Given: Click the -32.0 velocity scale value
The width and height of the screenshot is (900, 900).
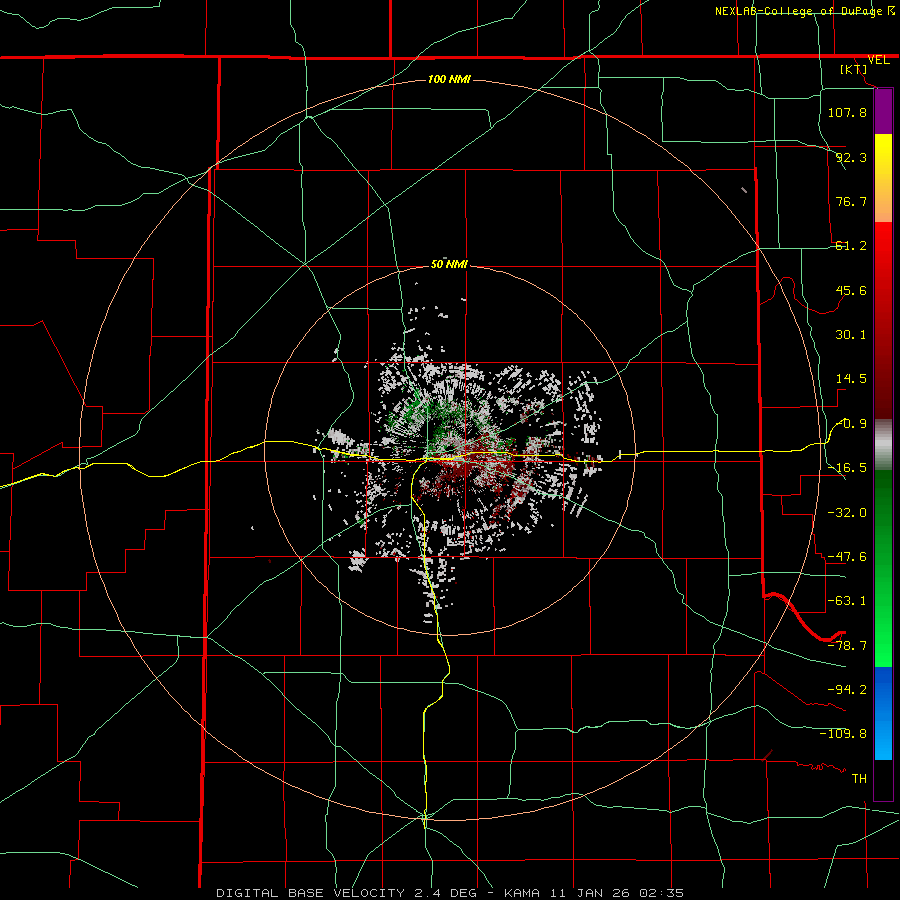Looking at the screenshot, I should [847, 513].
